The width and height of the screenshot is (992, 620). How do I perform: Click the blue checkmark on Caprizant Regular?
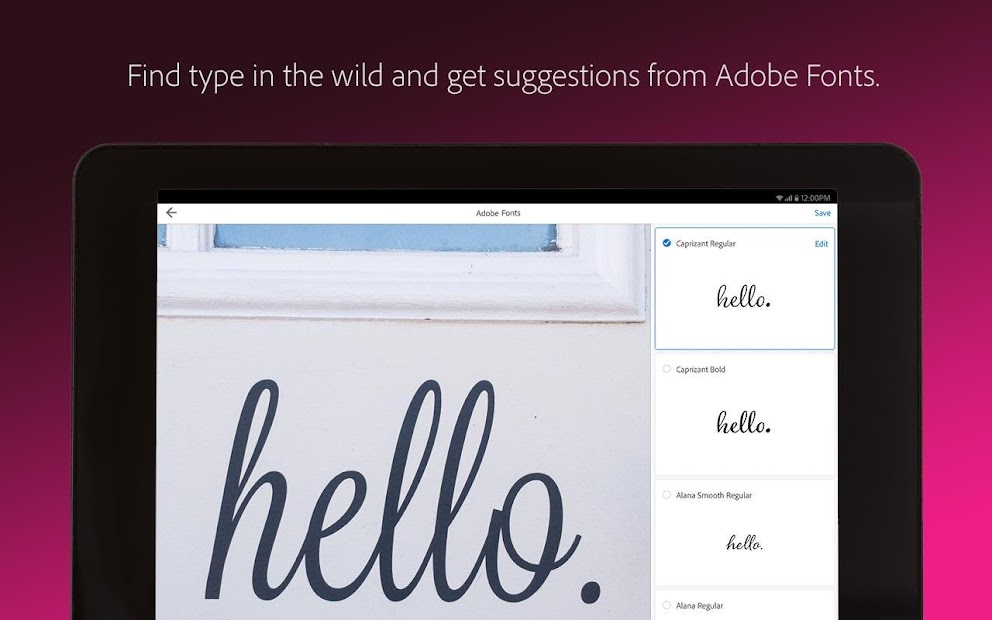point(665,243)
